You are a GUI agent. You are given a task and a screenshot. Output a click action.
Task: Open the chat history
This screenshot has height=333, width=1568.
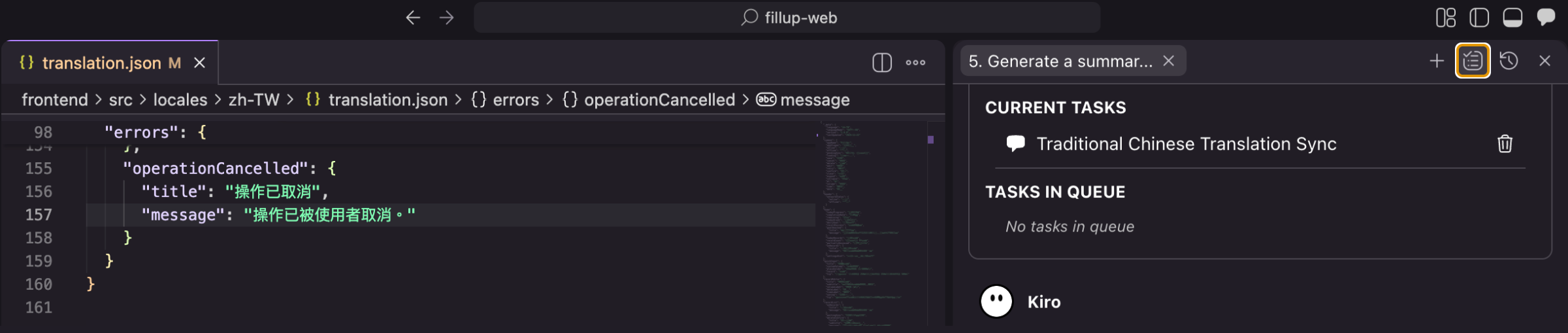point(1509,61)
